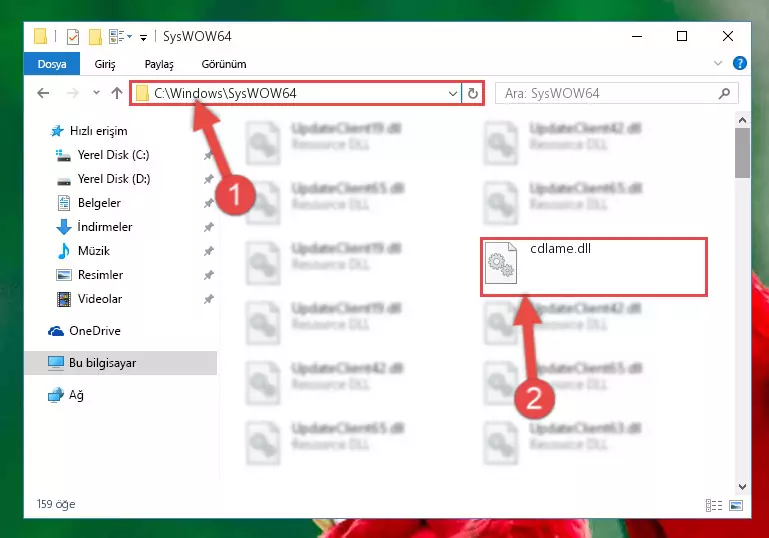Switch to details view in status bar

(x=714, y=505)
